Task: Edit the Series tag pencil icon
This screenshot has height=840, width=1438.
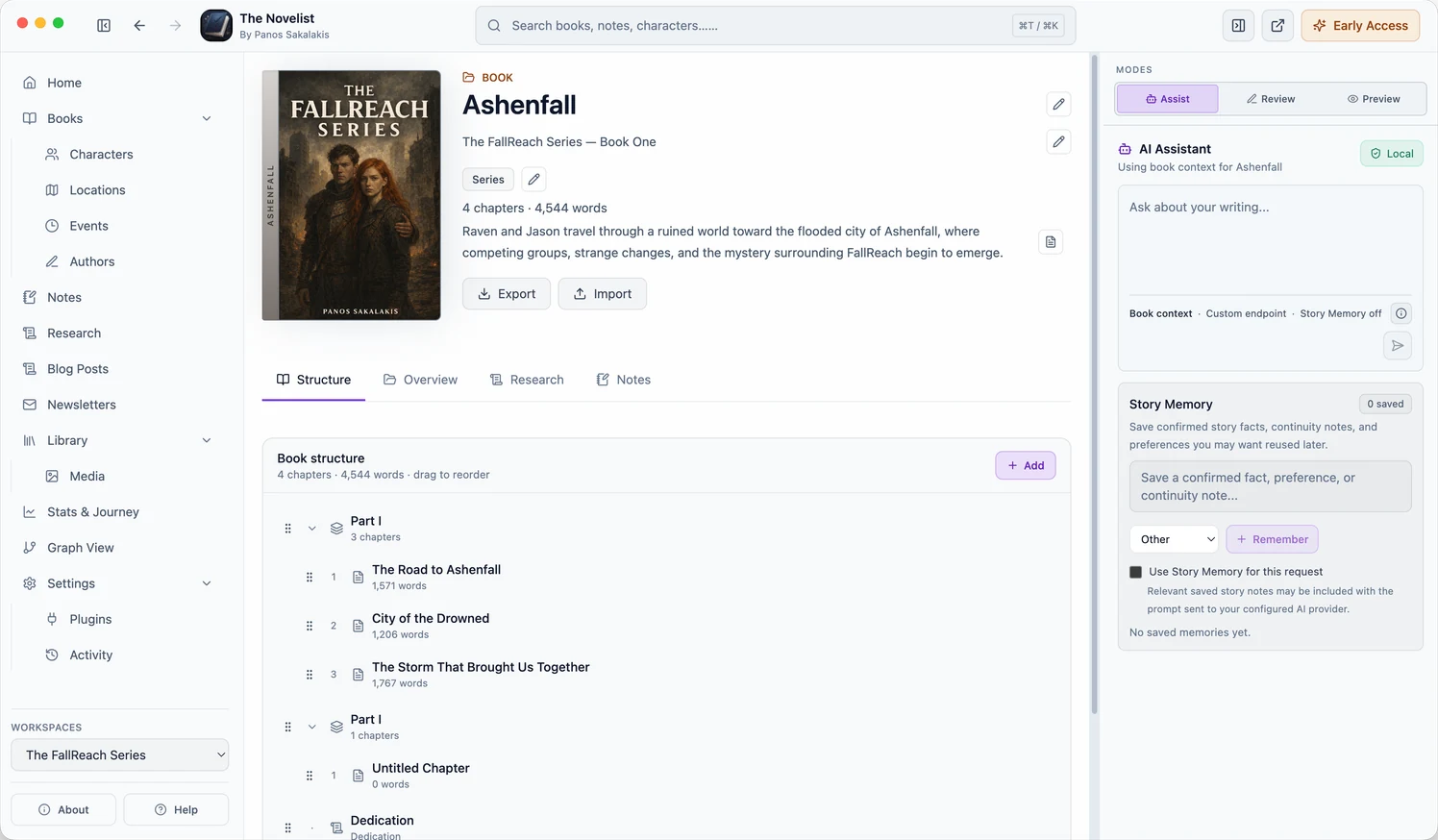Action: click(x=533, y=180)
